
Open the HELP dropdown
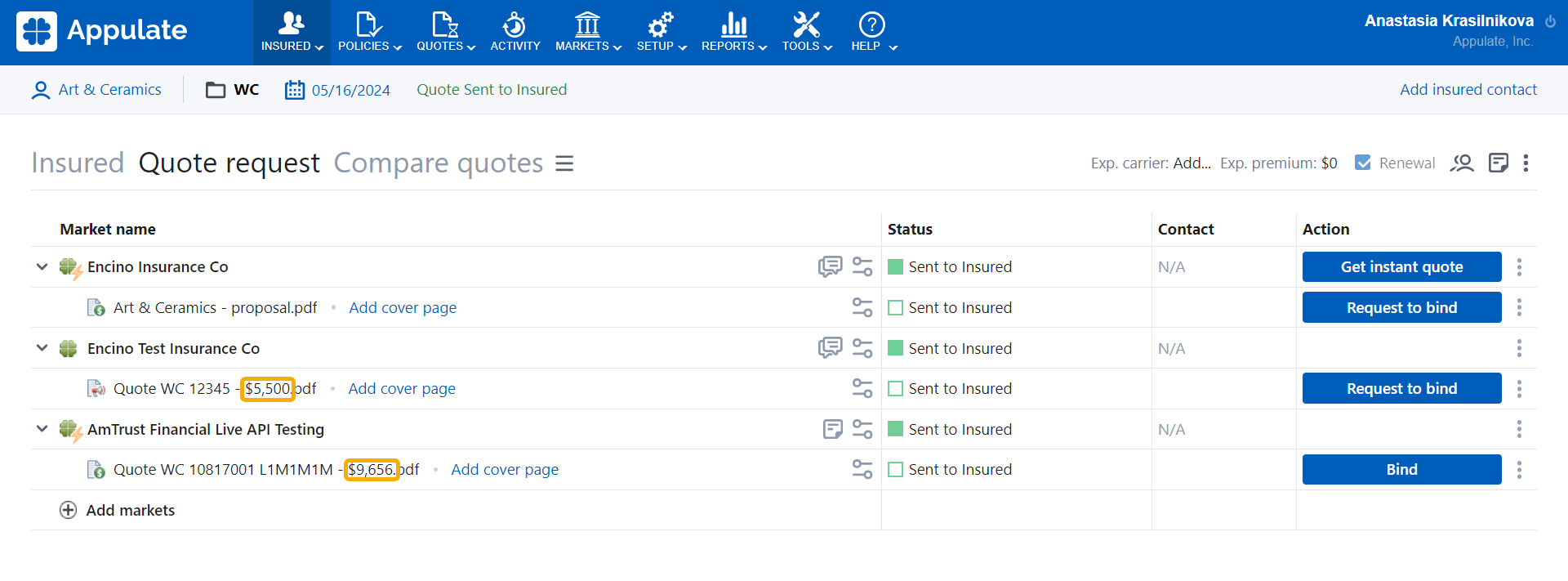pyautogui.click(x=873, y=33)
